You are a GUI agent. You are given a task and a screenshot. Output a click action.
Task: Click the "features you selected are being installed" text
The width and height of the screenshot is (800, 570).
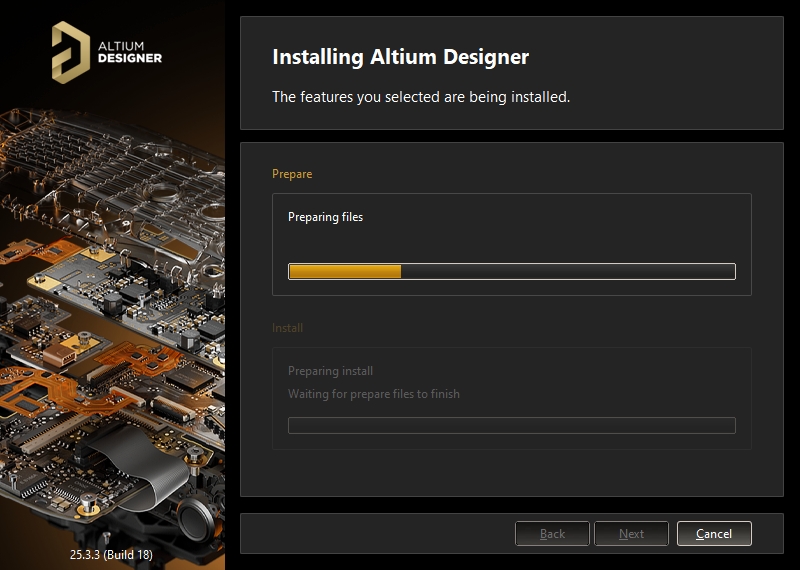click(x=421, y=97)
